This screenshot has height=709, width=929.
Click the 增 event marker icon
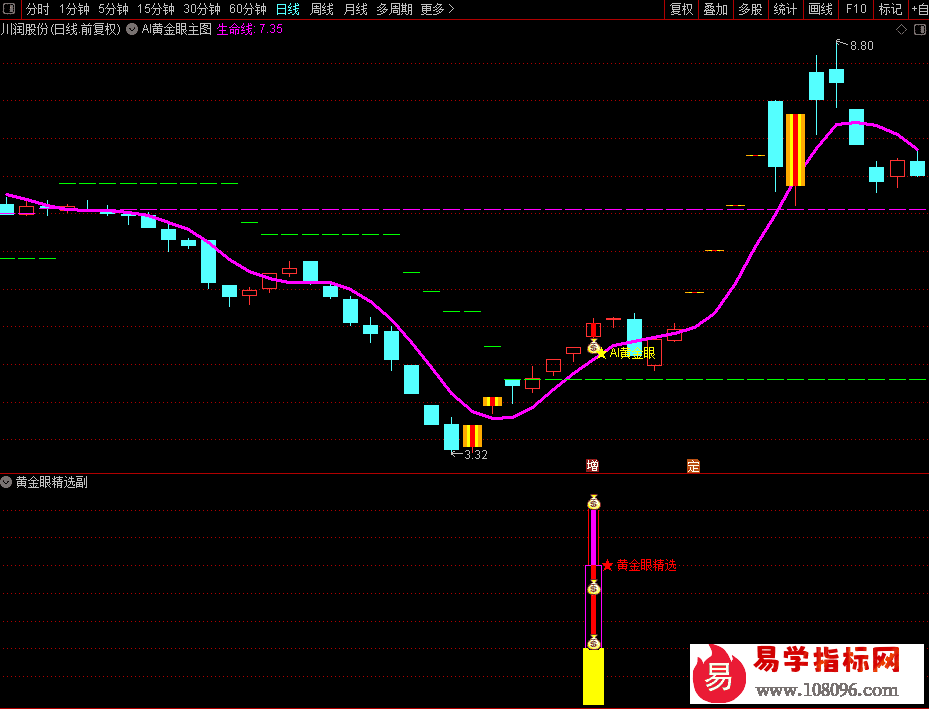pos(593,466)
